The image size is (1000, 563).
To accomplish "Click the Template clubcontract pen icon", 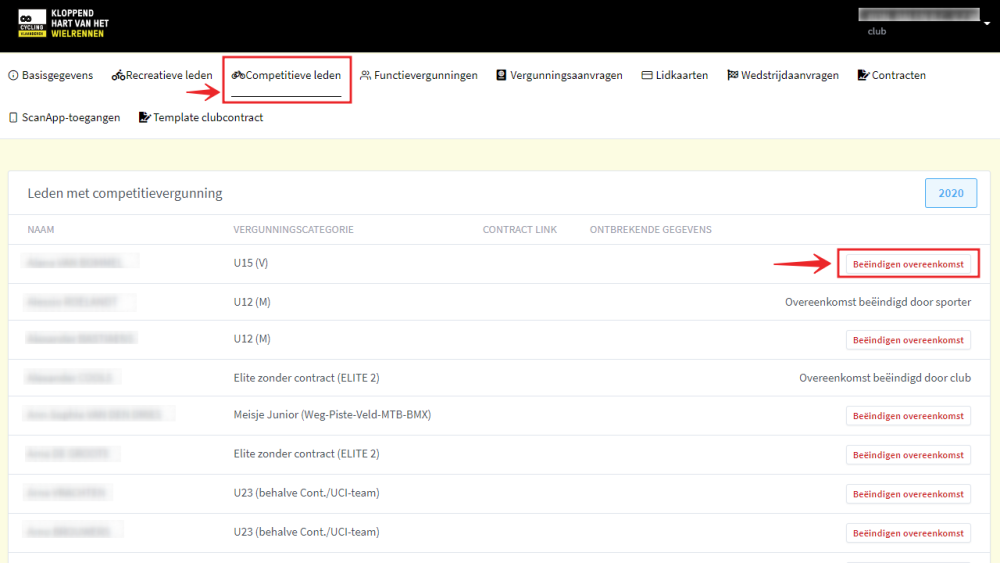I will 145,117.
